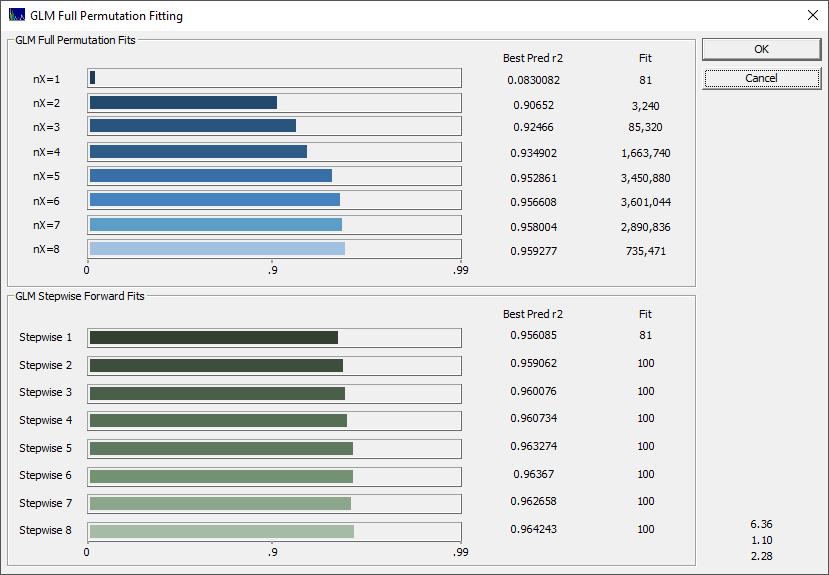Click the Cancel button
This screenshot has width=829, height=575.
coord(761,78)
